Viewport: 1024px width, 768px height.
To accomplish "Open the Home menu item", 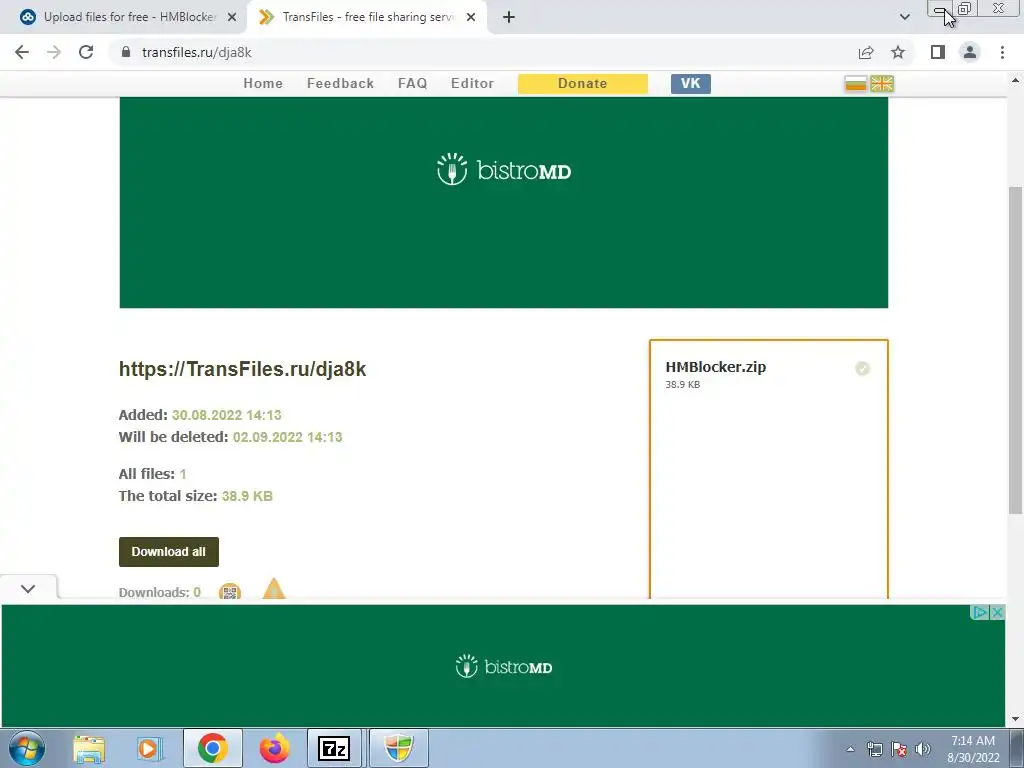I will click(x=263, y=84).
